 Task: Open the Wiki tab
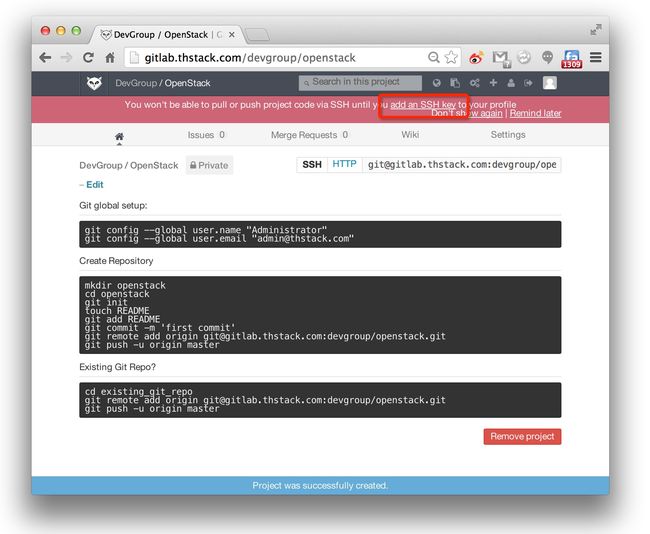410,135
